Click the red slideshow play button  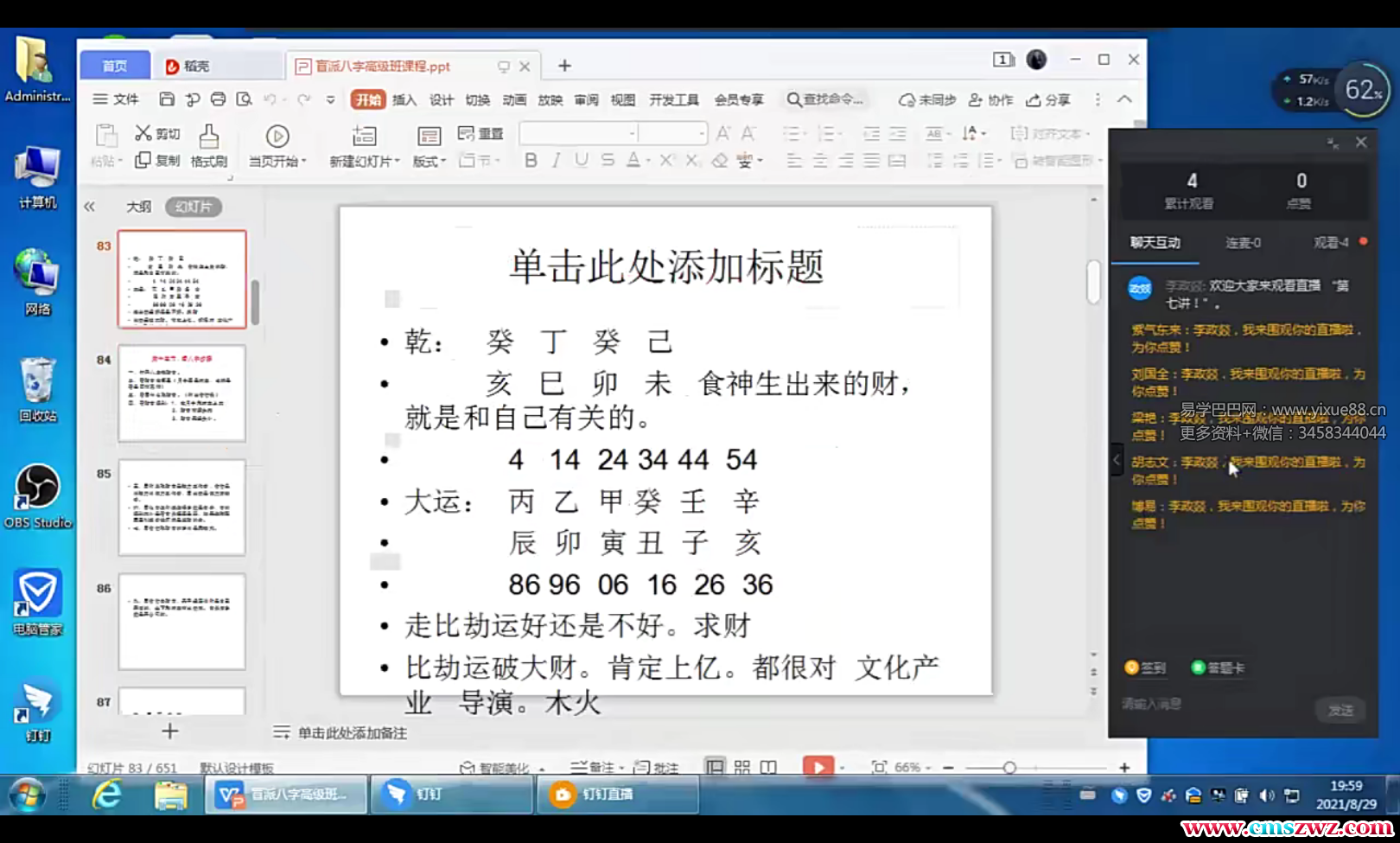coord(818,767)
